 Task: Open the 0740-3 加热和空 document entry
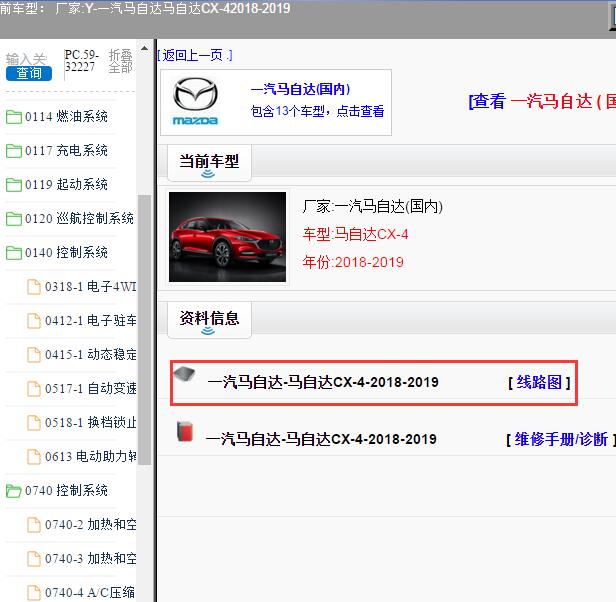[x=90, y=559]
